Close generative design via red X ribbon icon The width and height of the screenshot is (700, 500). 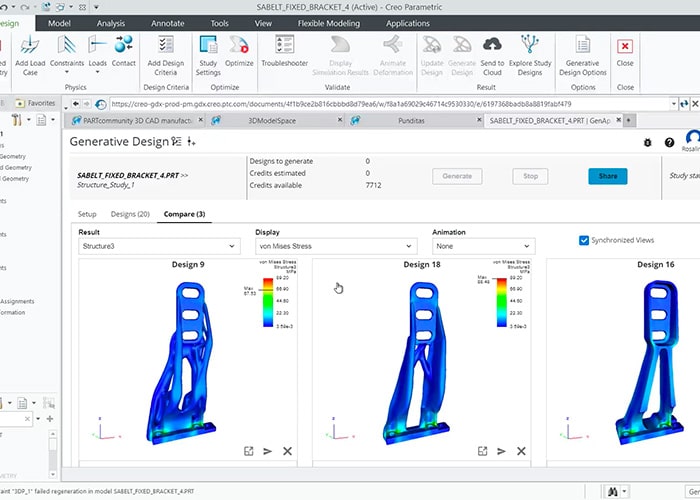click(x=625, y=46)
